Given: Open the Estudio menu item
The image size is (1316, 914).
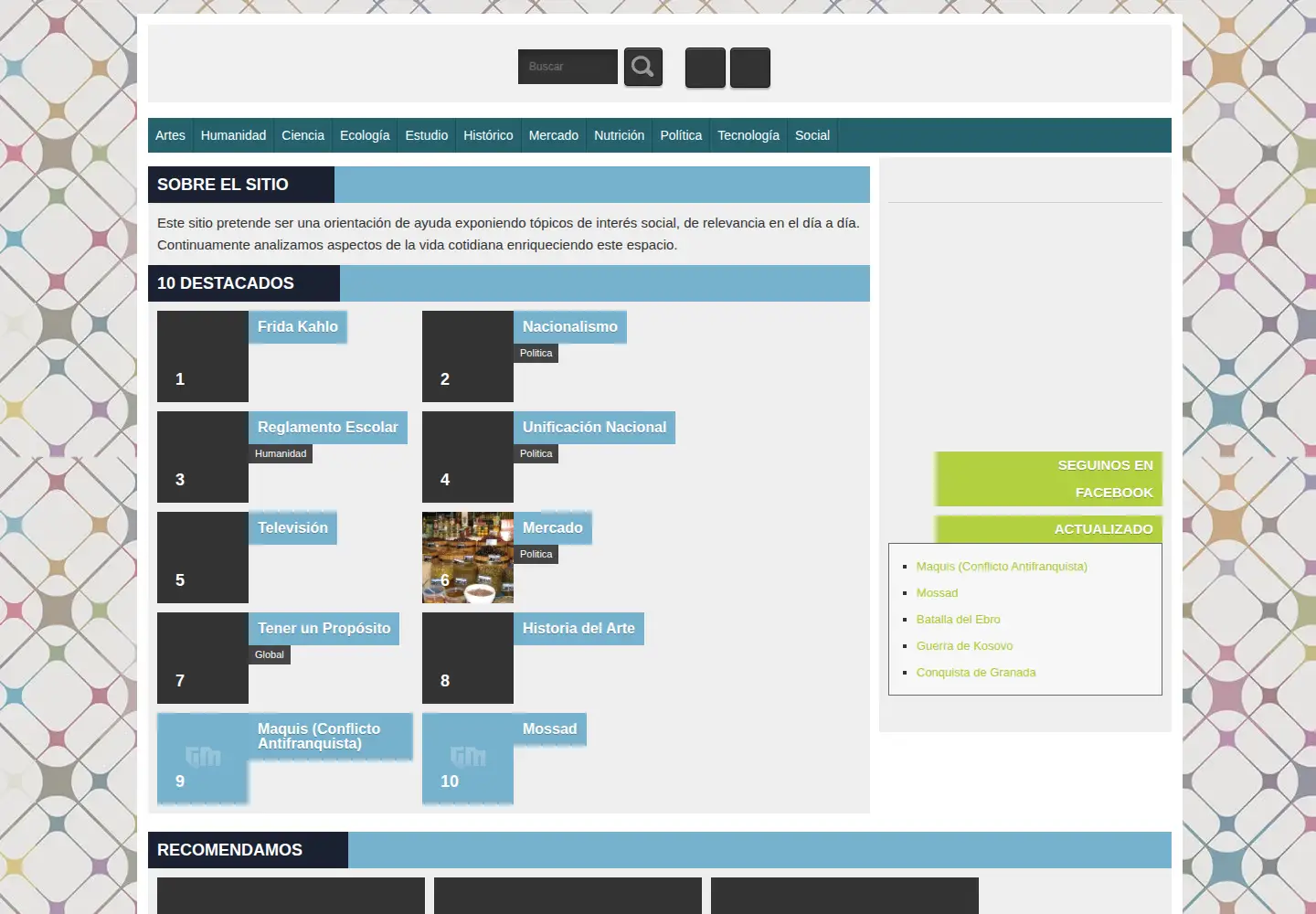Looking at the screenshot, I should click(427, 135).
